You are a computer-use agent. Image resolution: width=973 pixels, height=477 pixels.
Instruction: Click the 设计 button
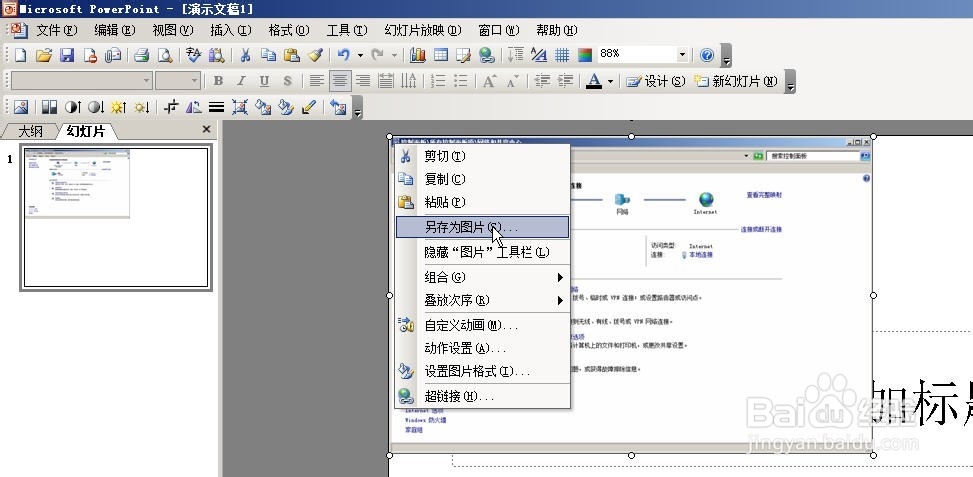coord(655,81)
